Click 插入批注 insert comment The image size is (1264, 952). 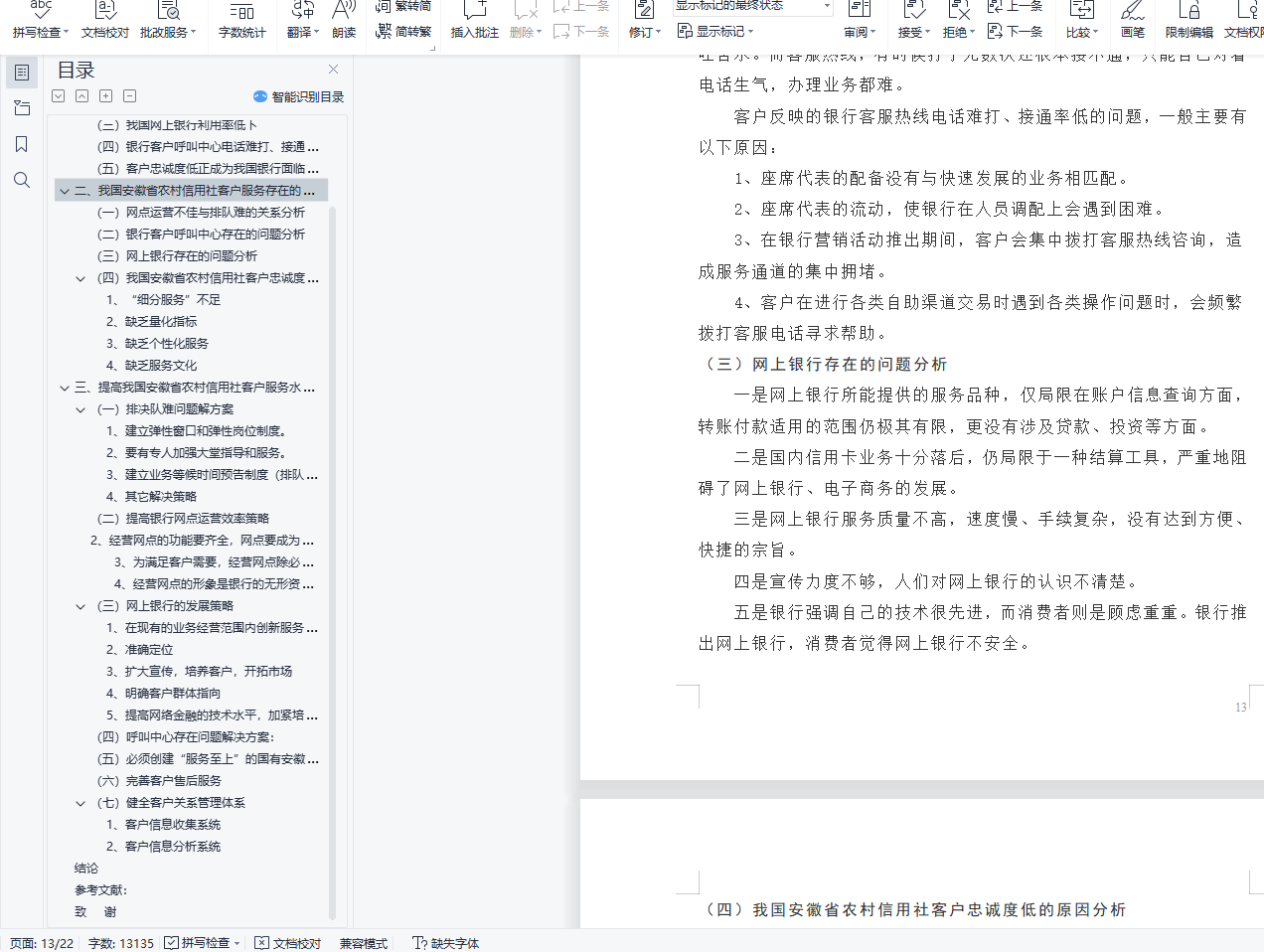coord(474,20)
